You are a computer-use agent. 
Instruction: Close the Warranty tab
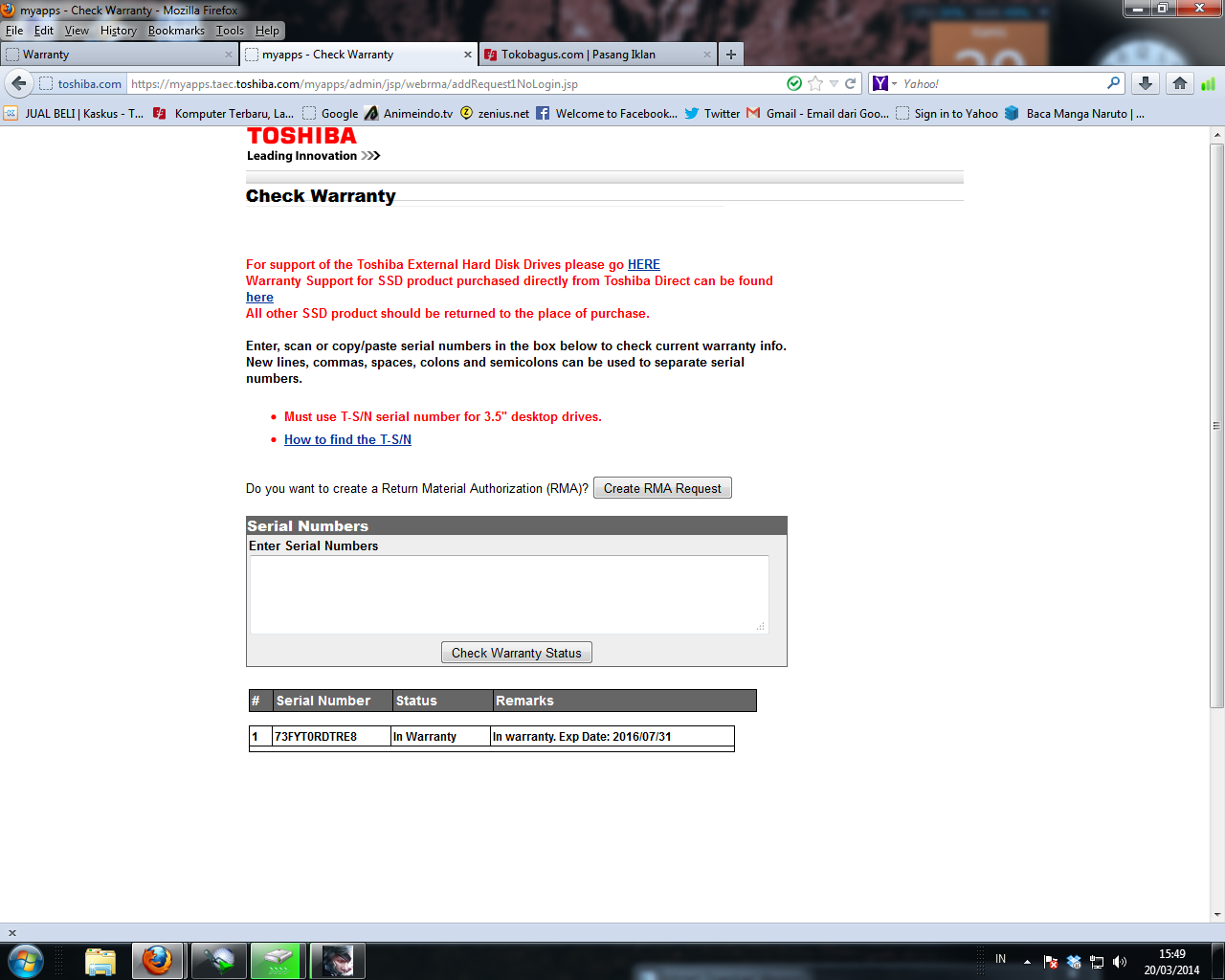tap(229, 55)
